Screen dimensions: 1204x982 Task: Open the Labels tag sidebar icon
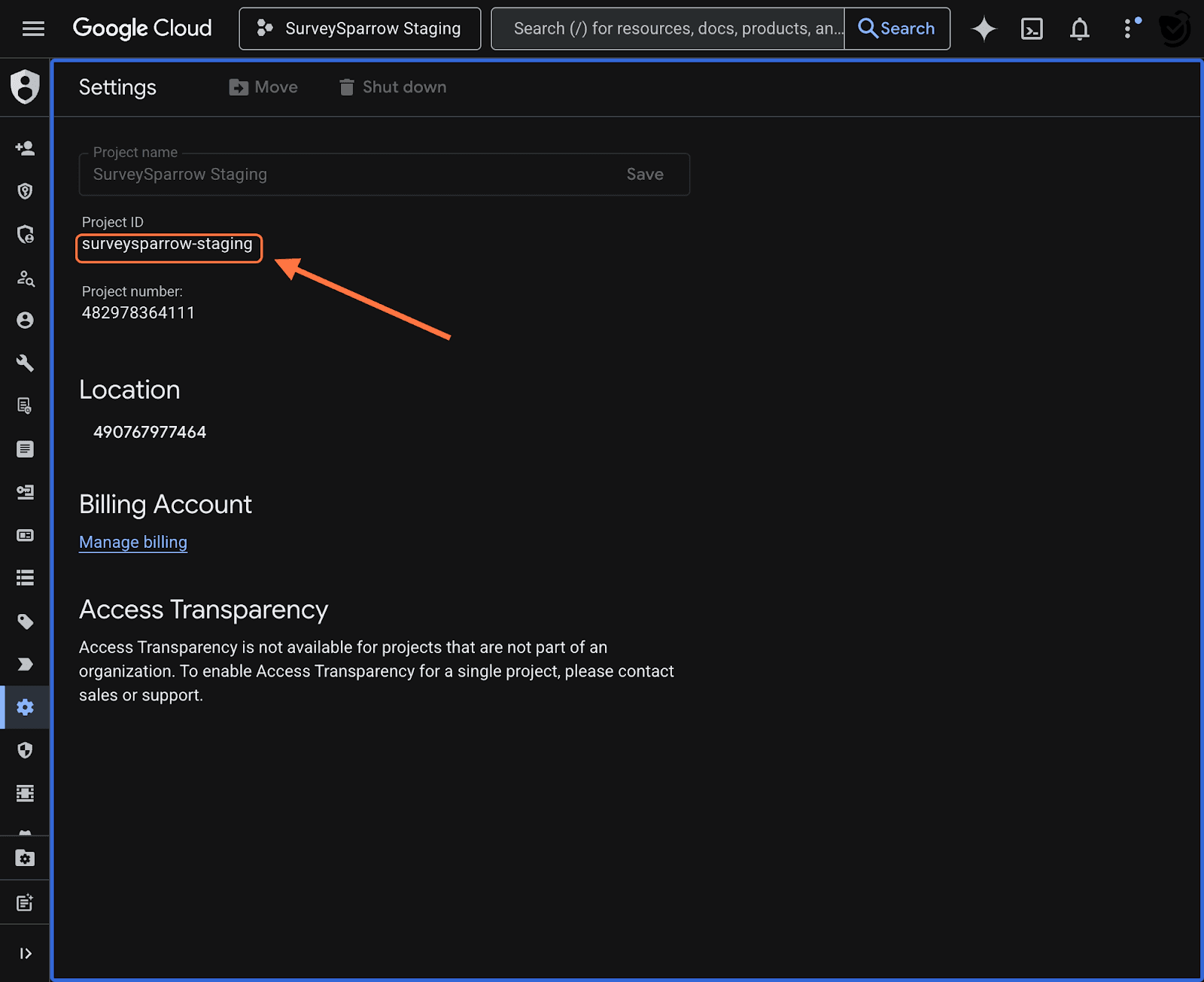coord(25,622)
